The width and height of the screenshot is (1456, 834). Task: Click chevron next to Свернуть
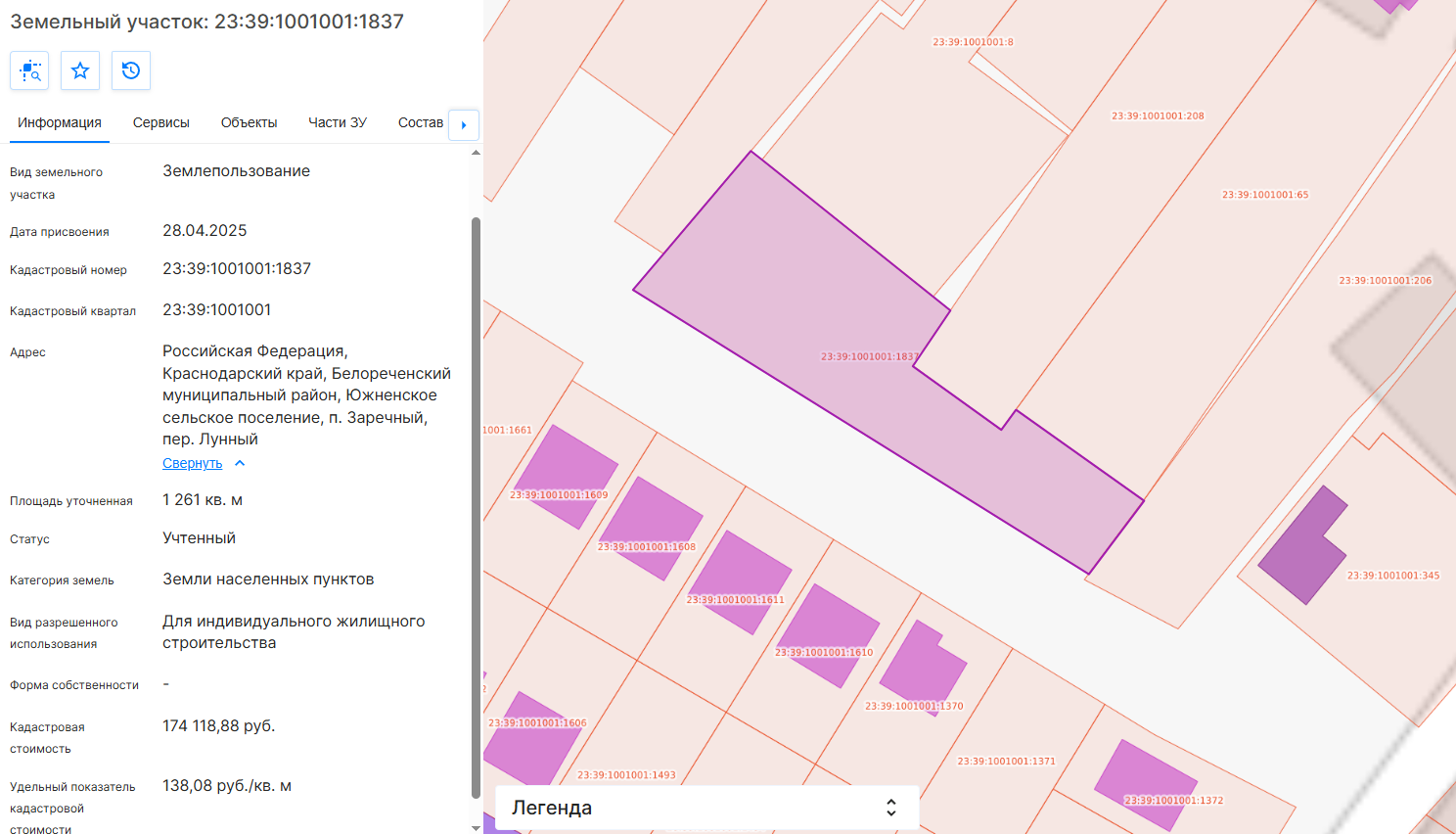pos(240,463)
